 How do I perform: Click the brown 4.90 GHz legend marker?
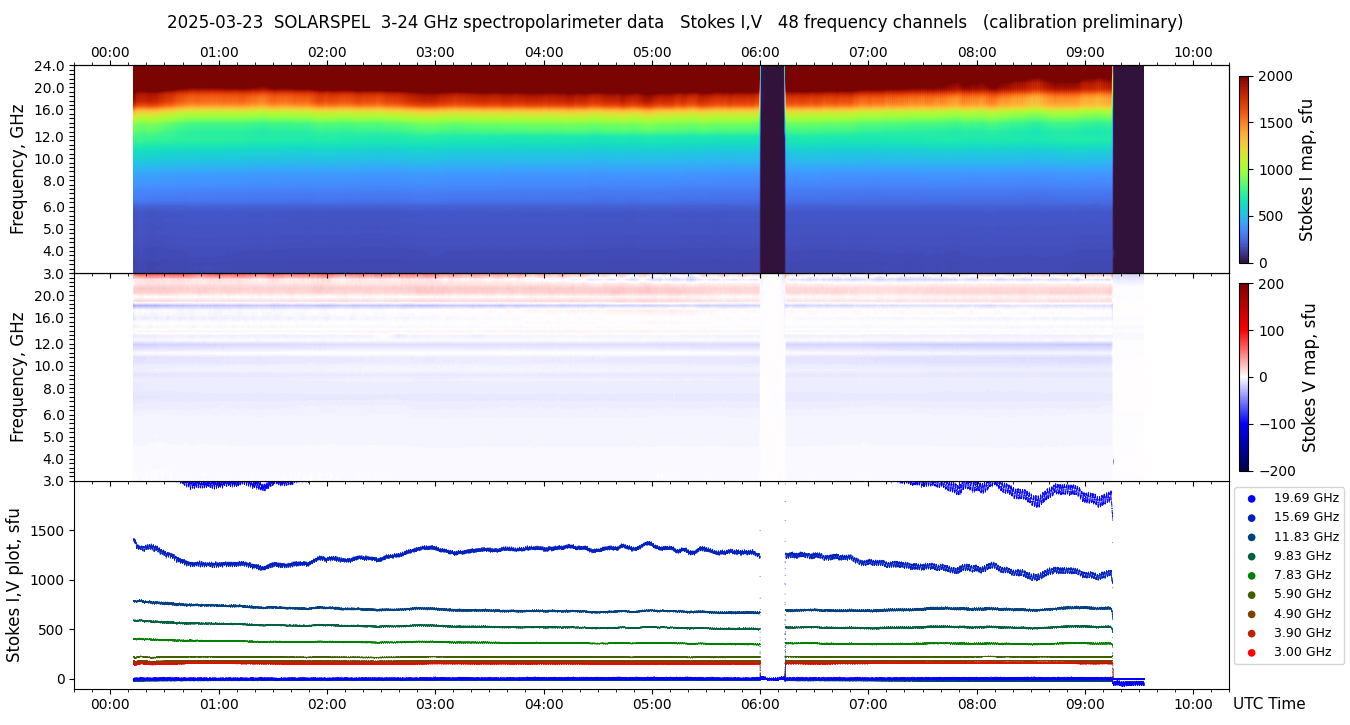point(1251,614)
